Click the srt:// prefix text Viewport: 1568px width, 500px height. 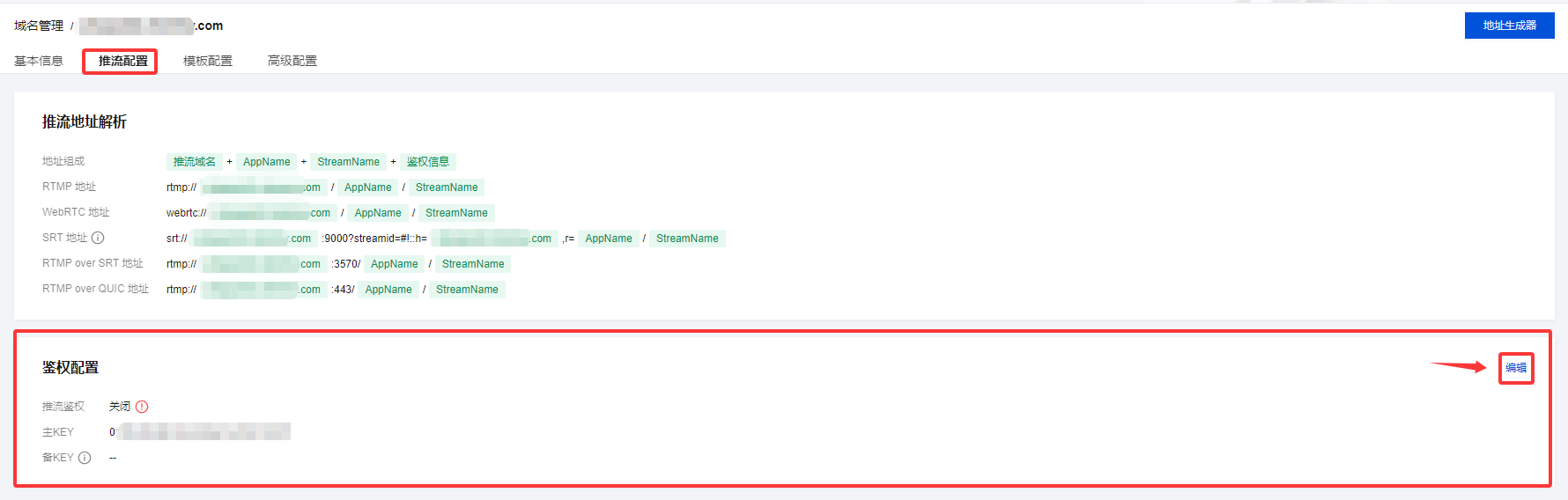point(177,239)
